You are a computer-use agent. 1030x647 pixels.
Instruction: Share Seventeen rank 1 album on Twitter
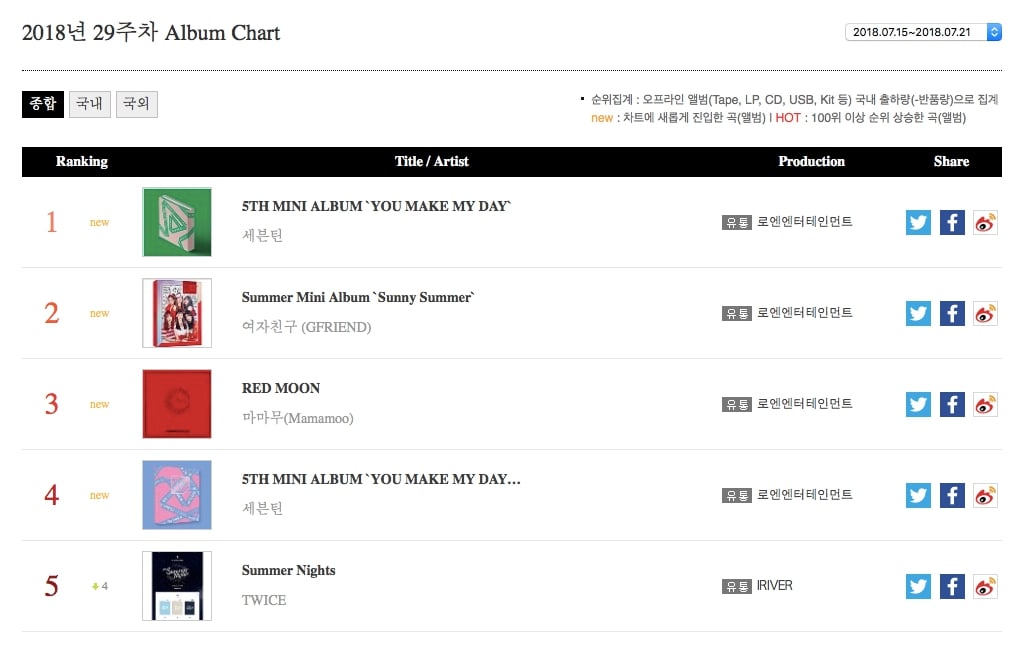[x=918, y=222]
